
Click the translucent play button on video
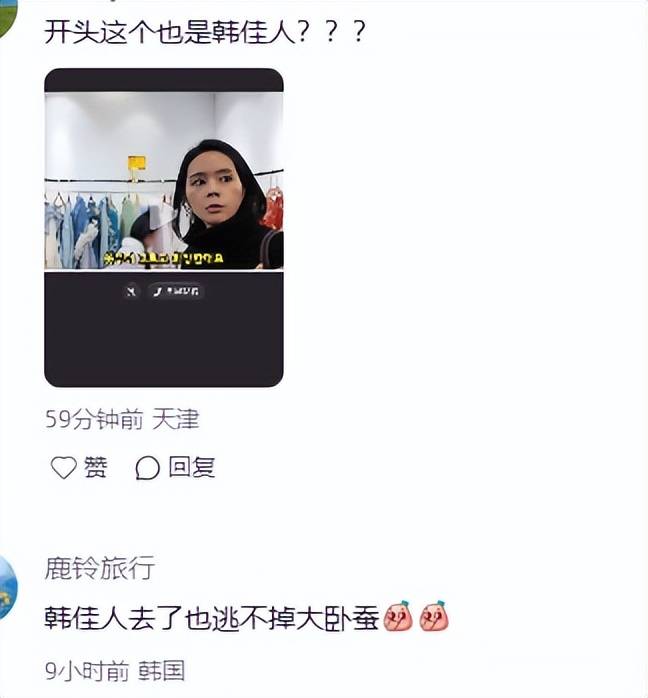pyautogui.click(x=163, y=219)
